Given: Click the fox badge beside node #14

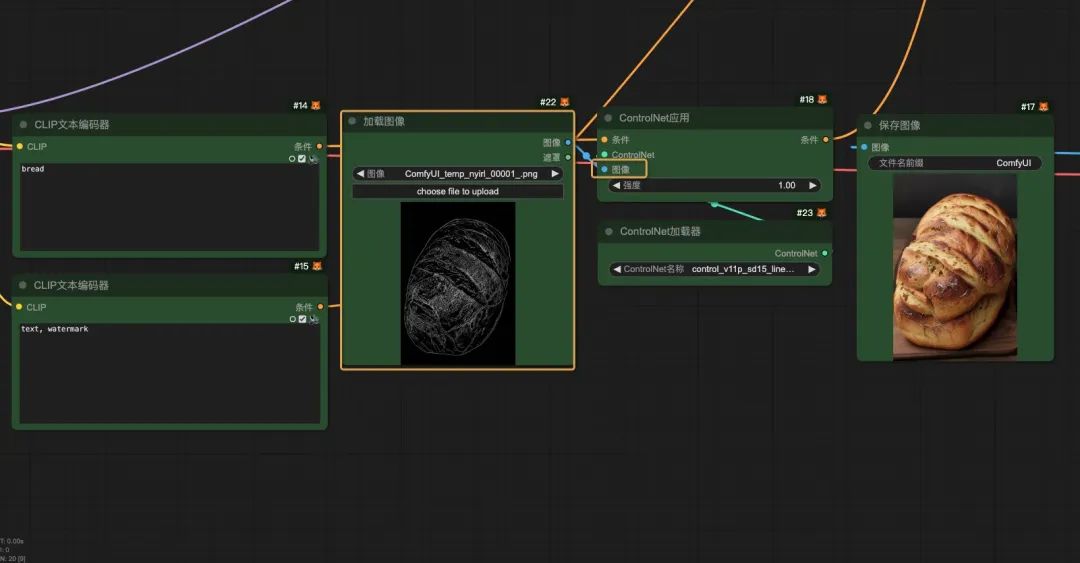Looking at the screenshot, I should [x=316, y=105].
